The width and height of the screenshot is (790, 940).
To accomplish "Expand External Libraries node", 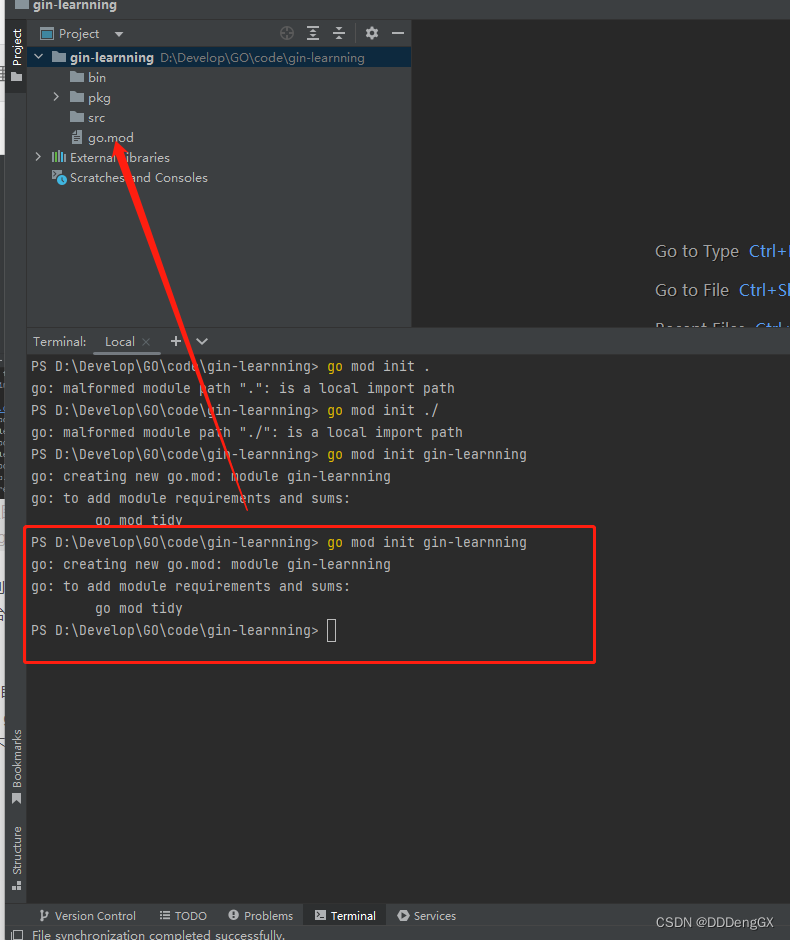I will click(38, 157).
